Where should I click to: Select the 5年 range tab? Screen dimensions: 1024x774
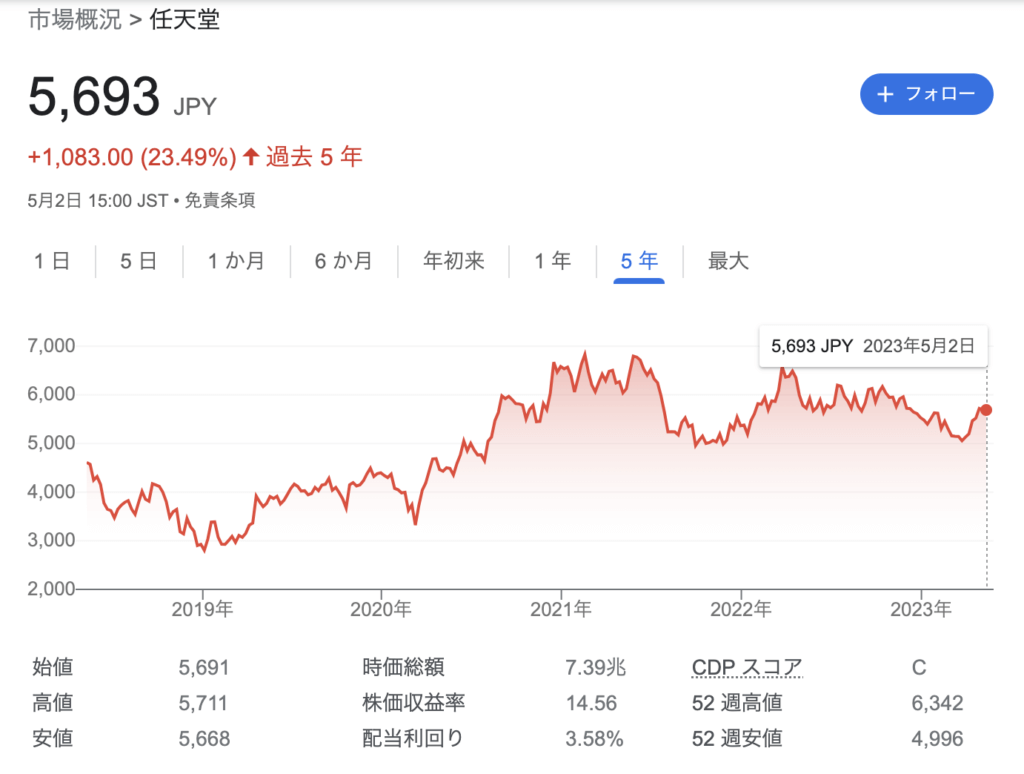pos(639,261)
